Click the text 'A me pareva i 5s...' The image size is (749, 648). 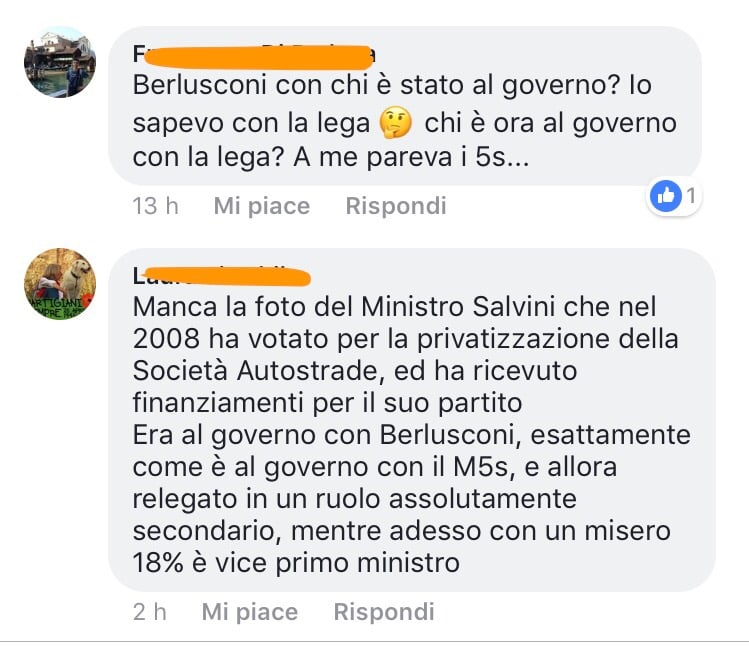411,157
